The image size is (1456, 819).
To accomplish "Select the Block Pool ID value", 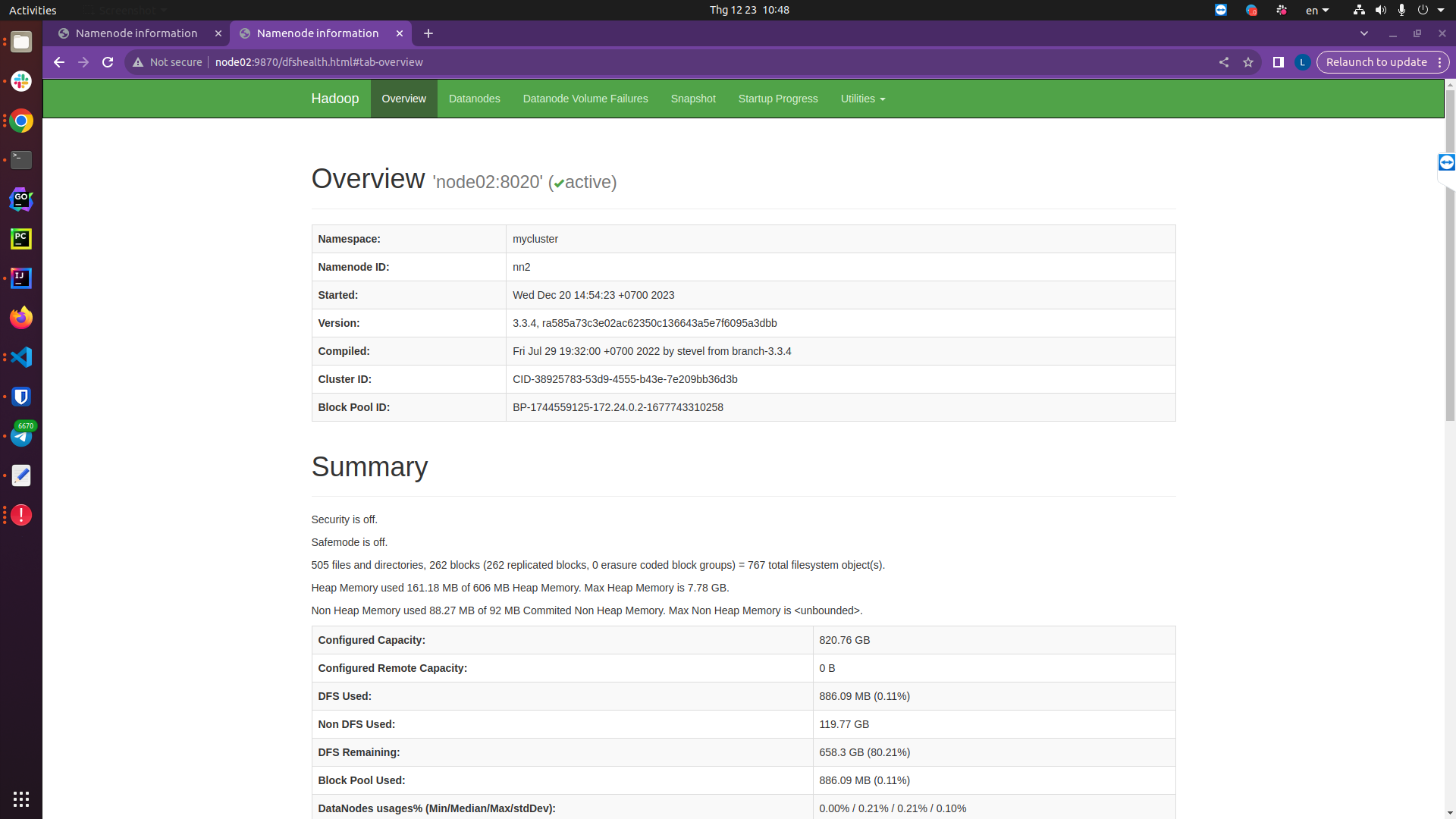I will pyautogui.click(x=618, y=407).
